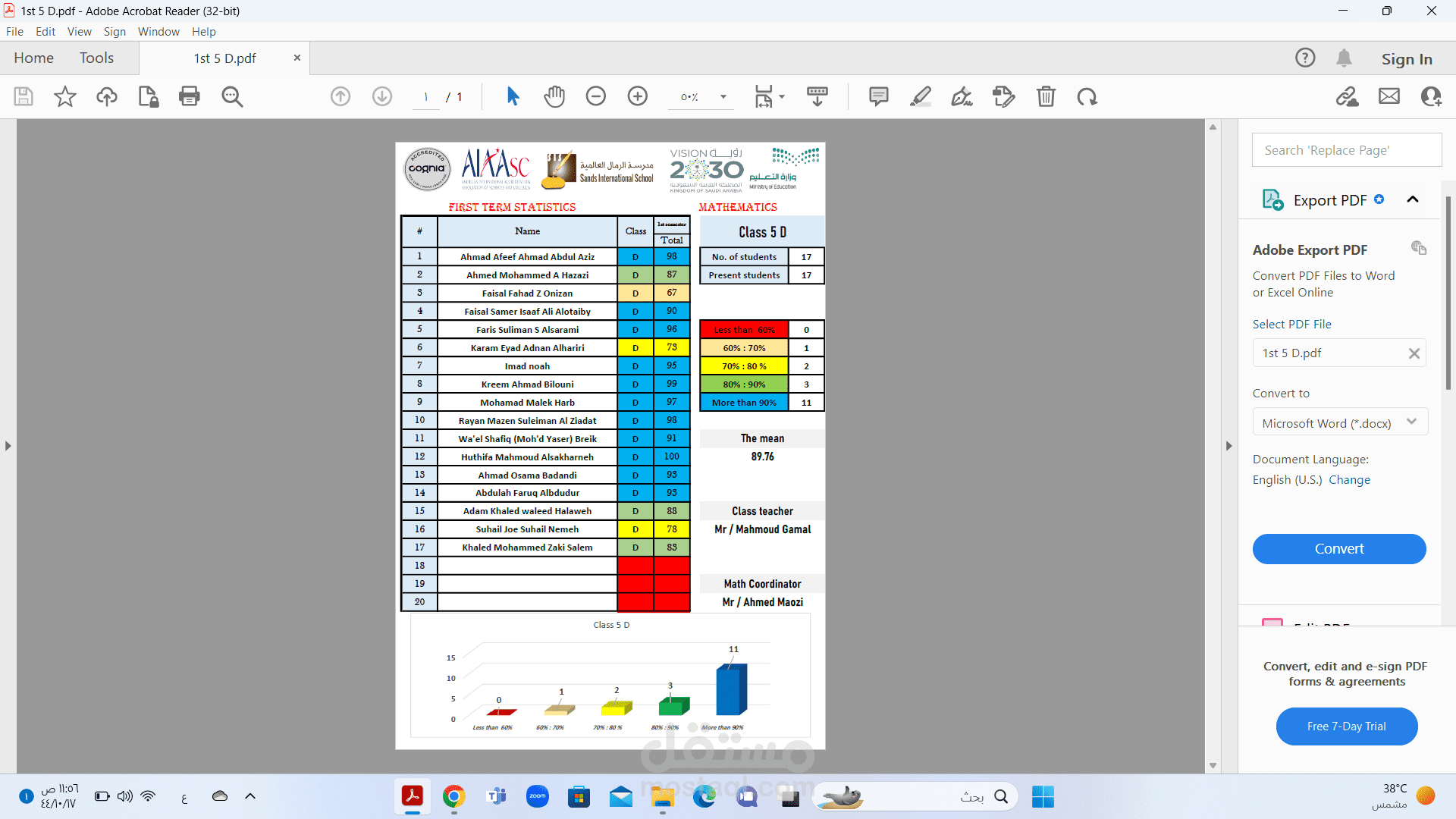The image size is (1456, 819).
Task: Switch to the Home tab
Action: click(33, 58)
